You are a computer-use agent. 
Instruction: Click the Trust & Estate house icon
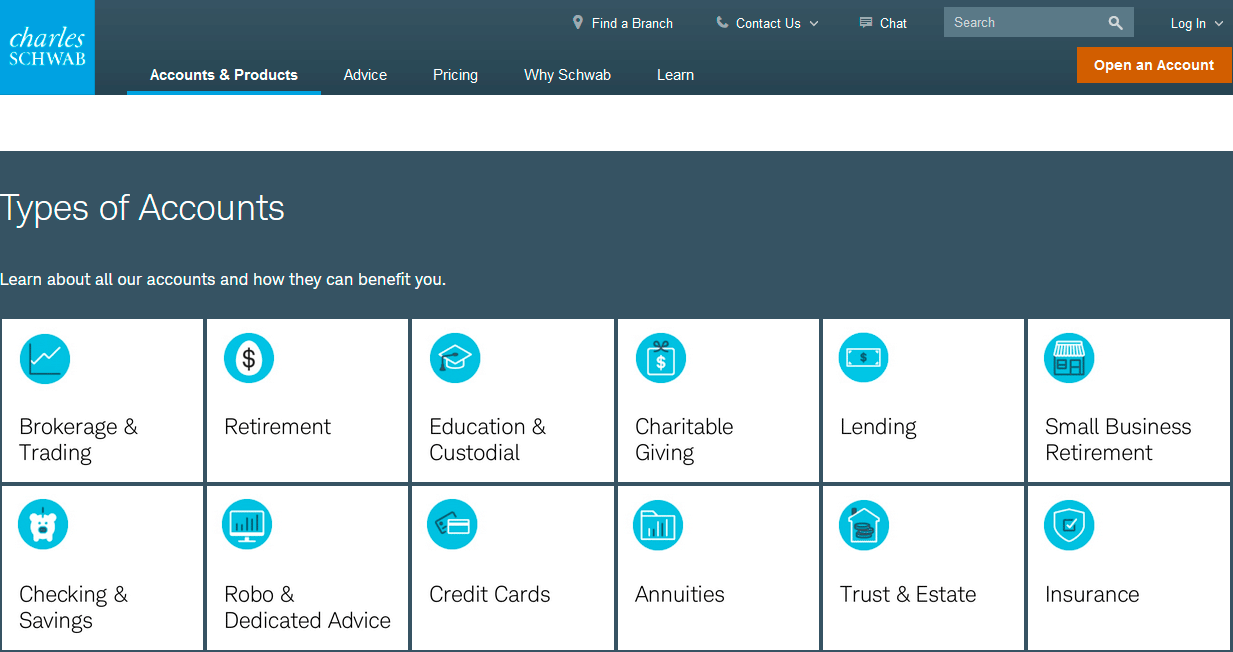tap(863, 524)
